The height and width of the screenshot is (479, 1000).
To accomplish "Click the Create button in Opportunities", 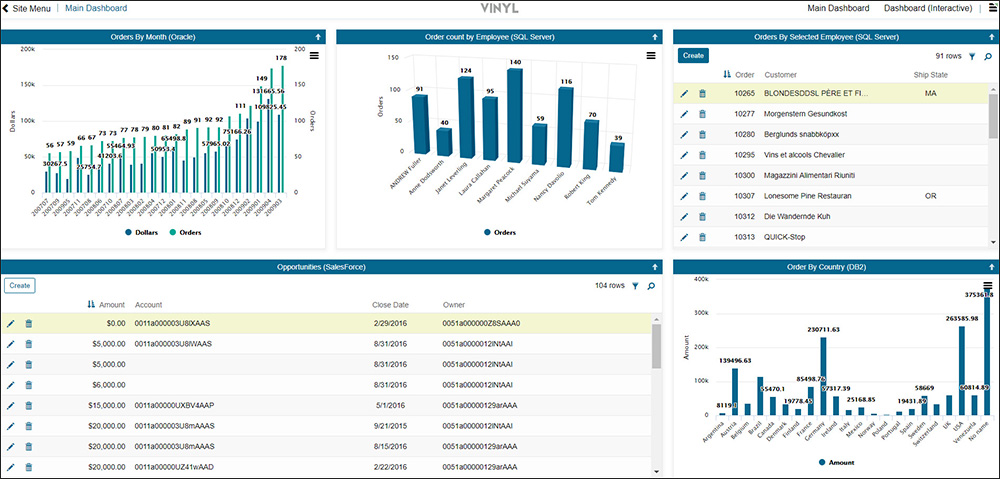I will click(19, 286).
